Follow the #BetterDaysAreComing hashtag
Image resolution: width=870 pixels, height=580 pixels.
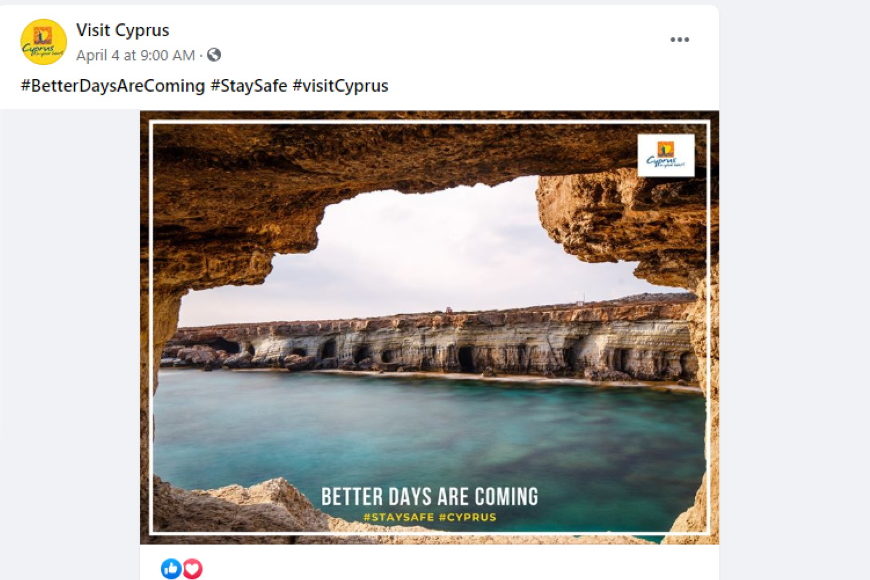click(x=113, y=85)
